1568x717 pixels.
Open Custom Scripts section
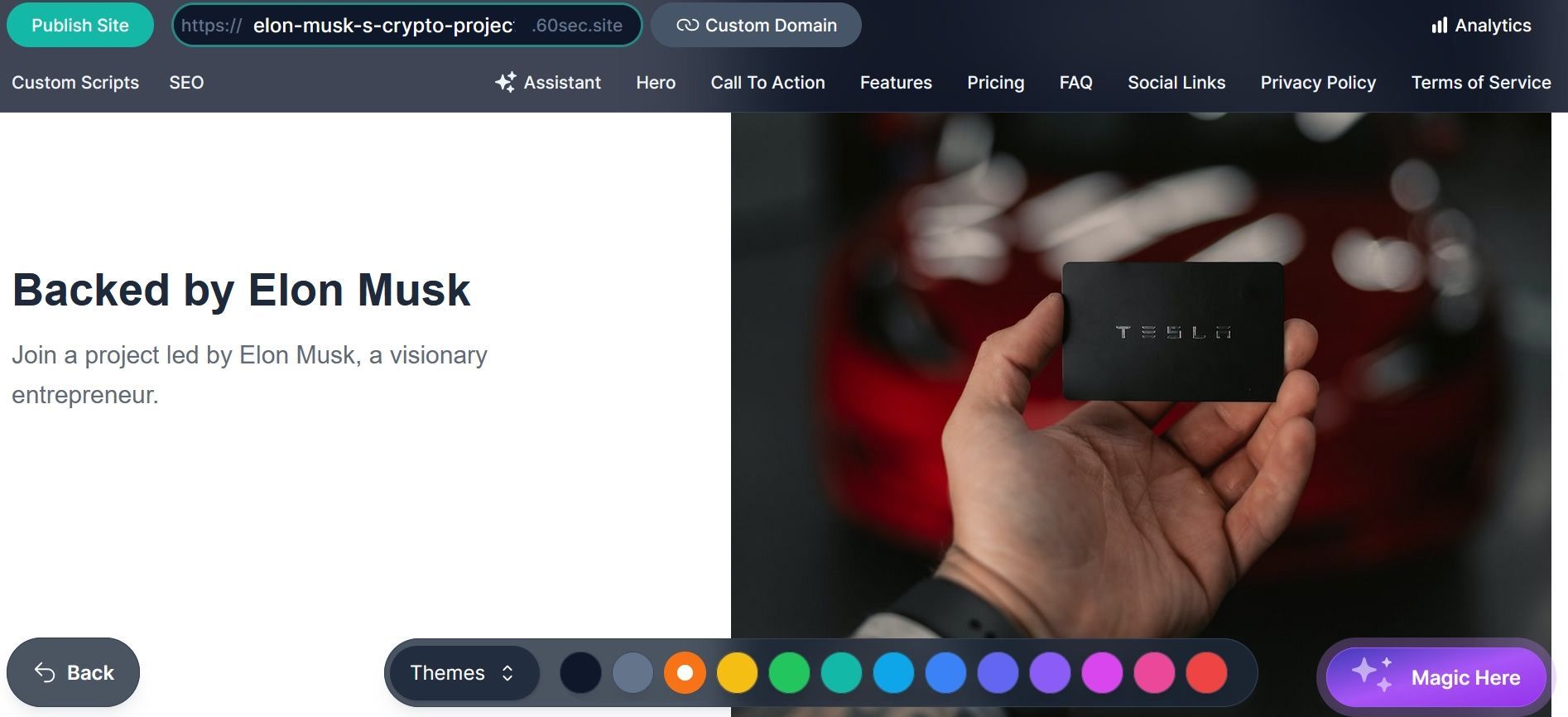point(75,82)
